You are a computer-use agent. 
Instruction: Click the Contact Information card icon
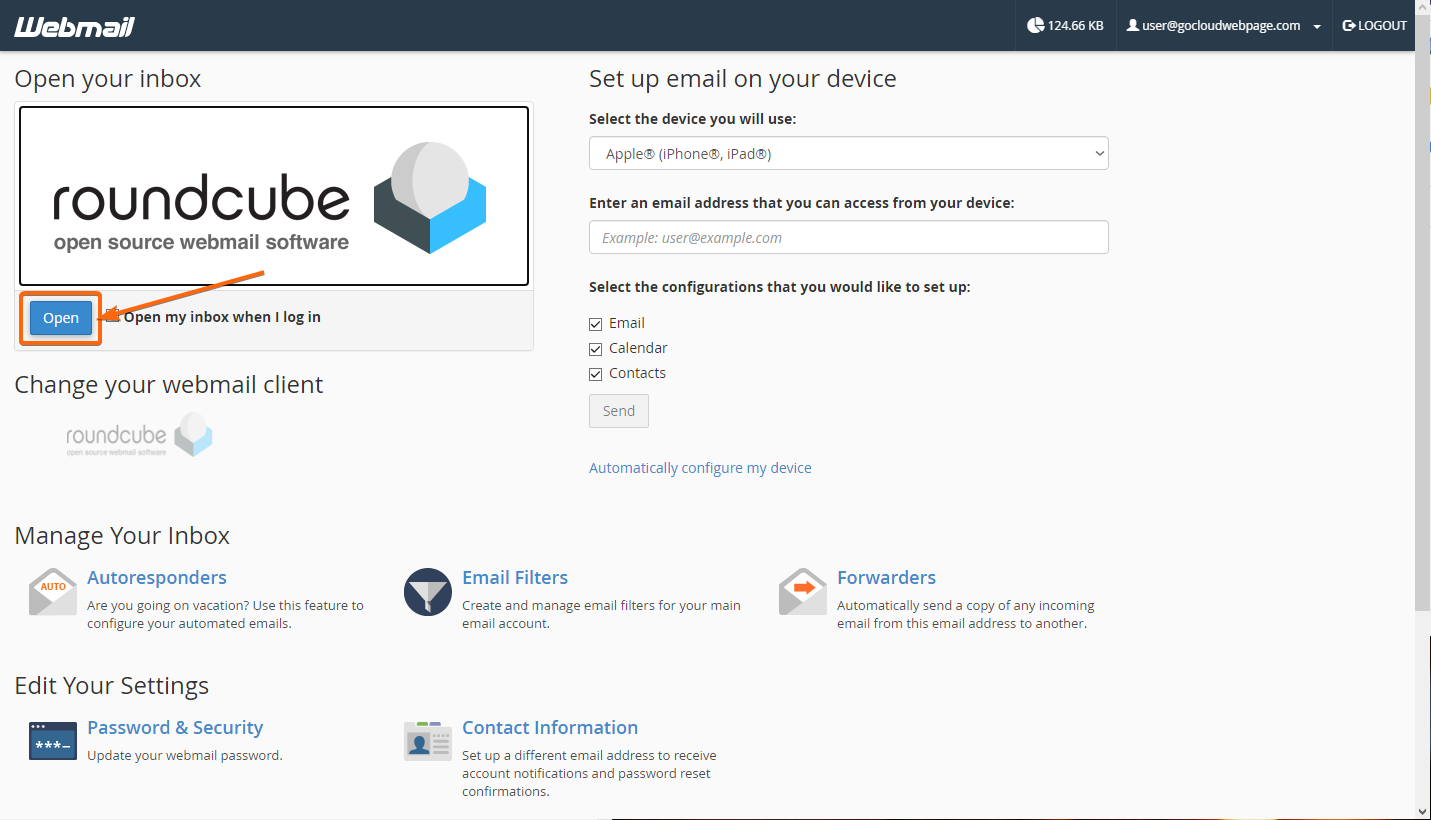(428, 741)
